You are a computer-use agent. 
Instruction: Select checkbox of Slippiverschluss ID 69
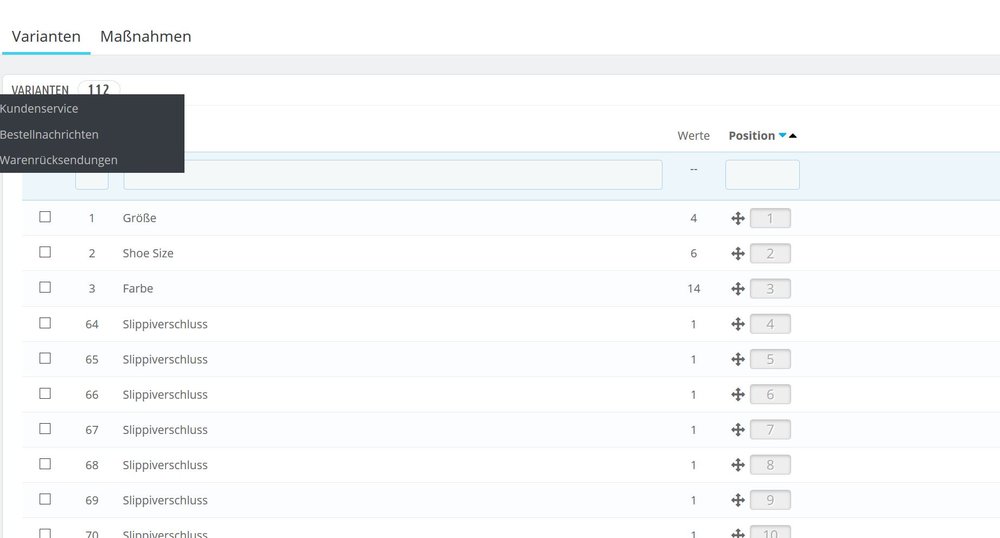click(45, 498)
